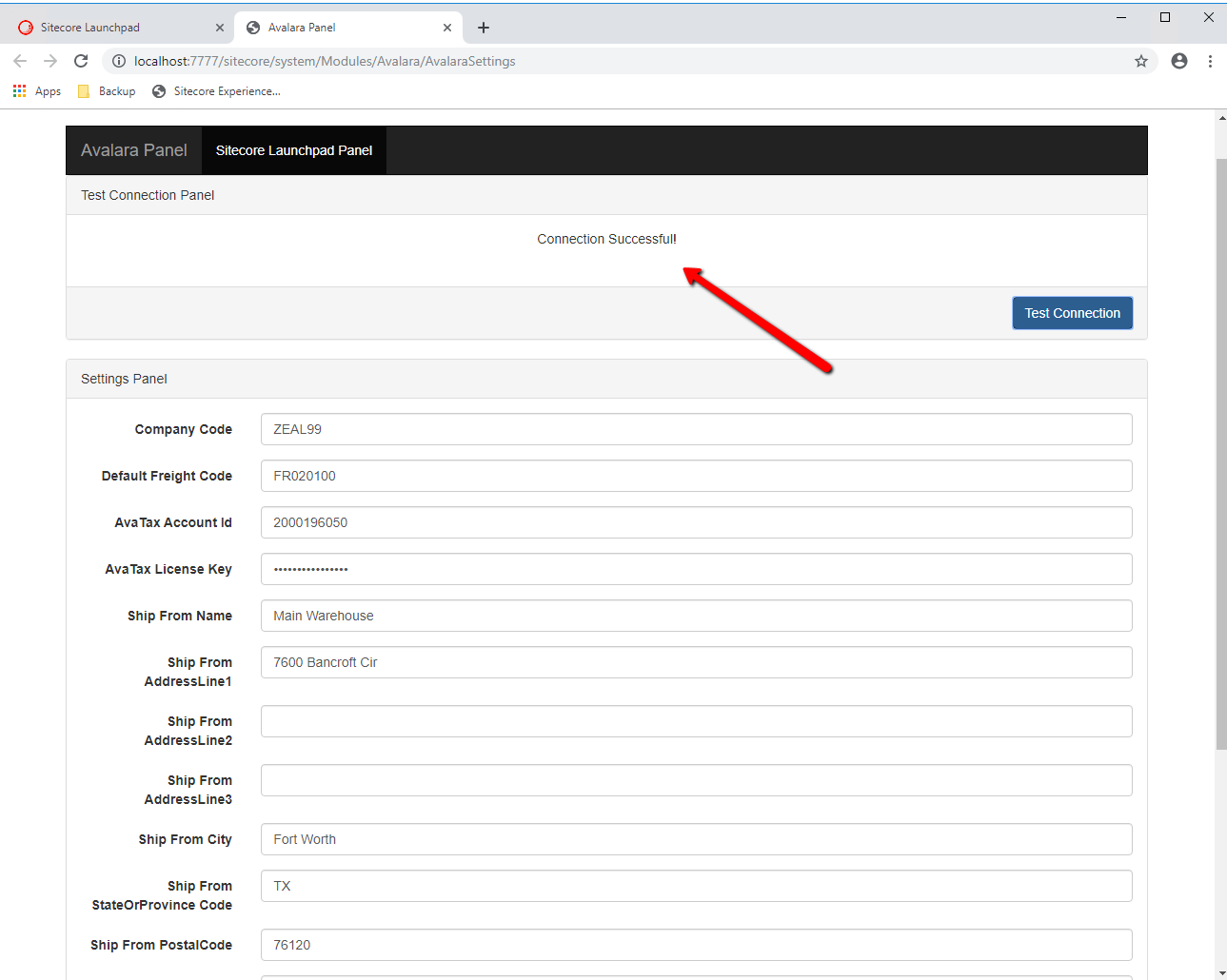This screenshot has height=980, width=1227.
Task: Go back with the browser back arrow
Action: [x=20, y=61]
